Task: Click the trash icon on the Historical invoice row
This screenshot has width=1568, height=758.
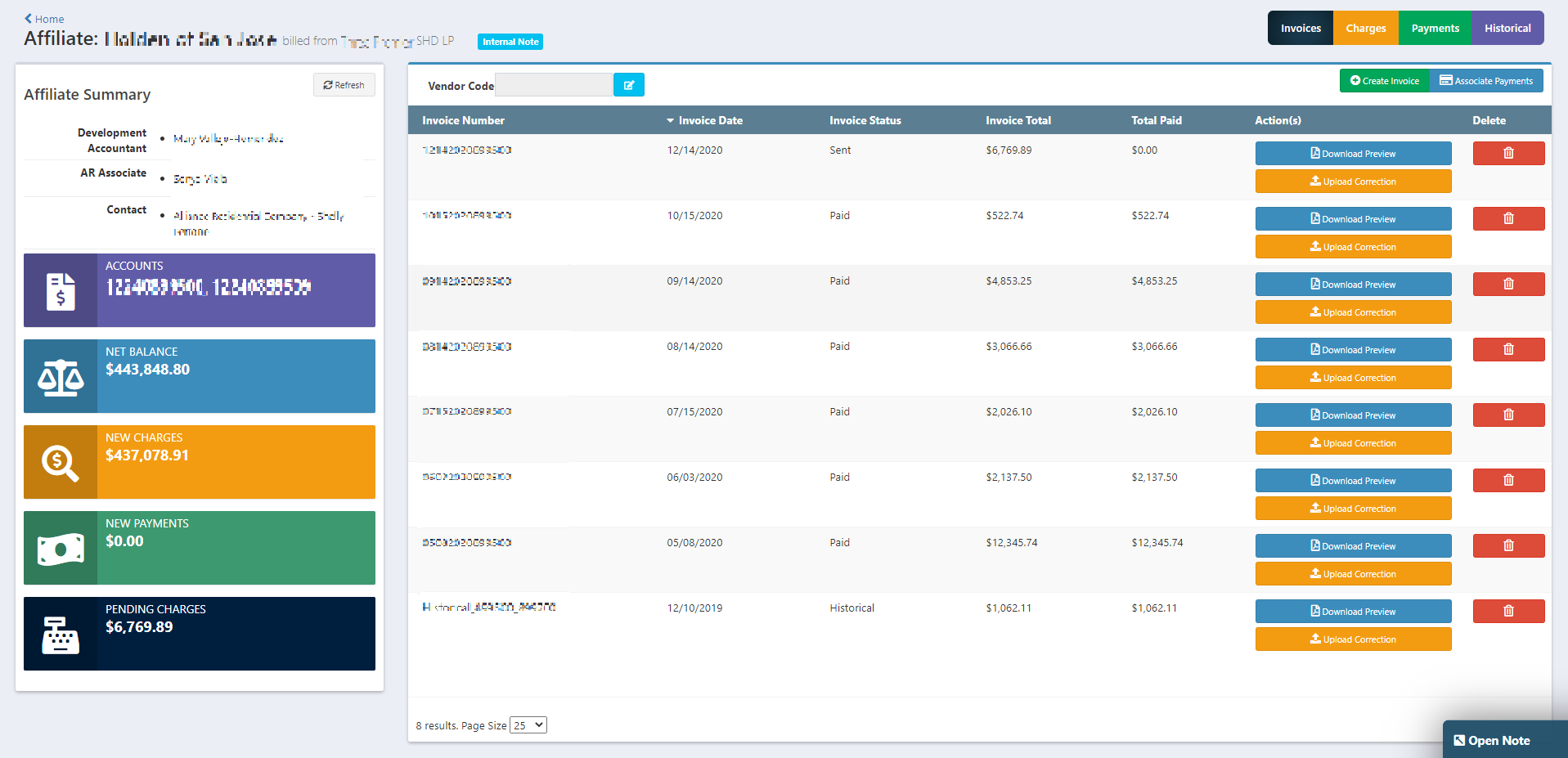Action: pos(1507,611)
